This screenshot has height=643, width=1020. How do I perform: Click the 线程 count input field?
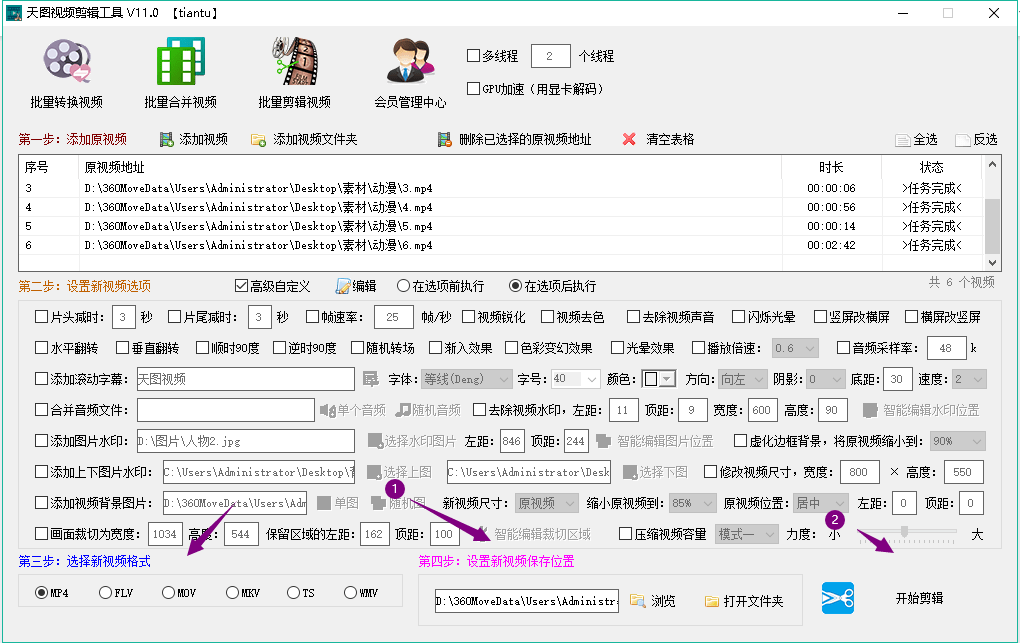tap(550, 56)
